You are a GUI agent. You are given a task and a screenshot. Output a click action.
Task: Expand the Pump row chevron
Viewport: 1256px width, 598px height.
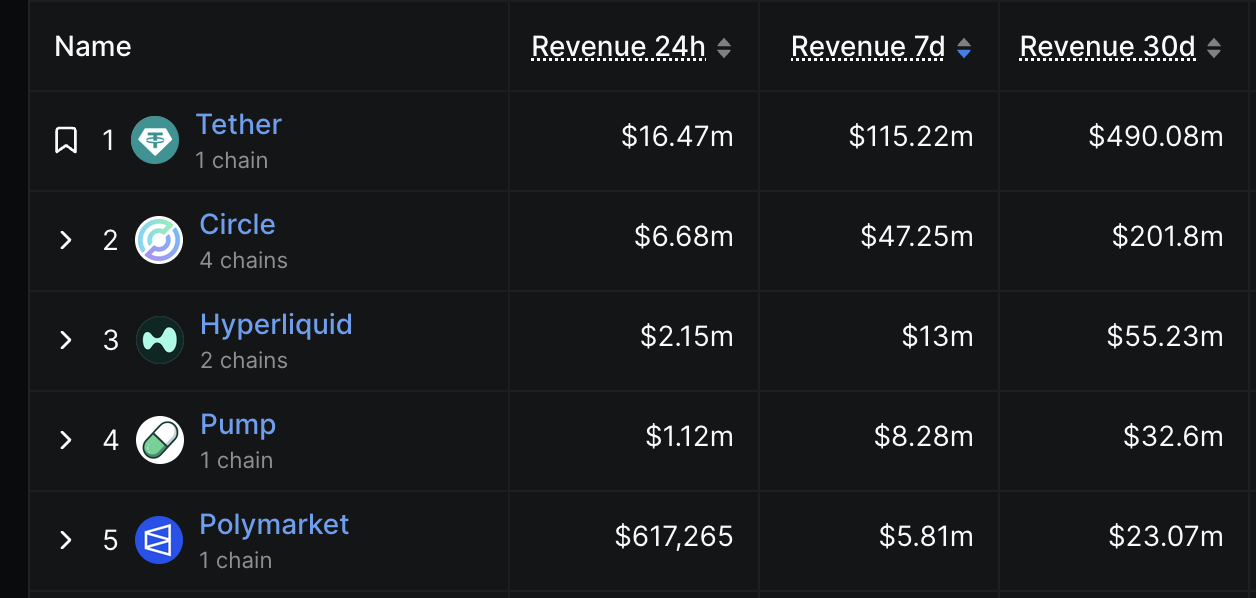65,440
